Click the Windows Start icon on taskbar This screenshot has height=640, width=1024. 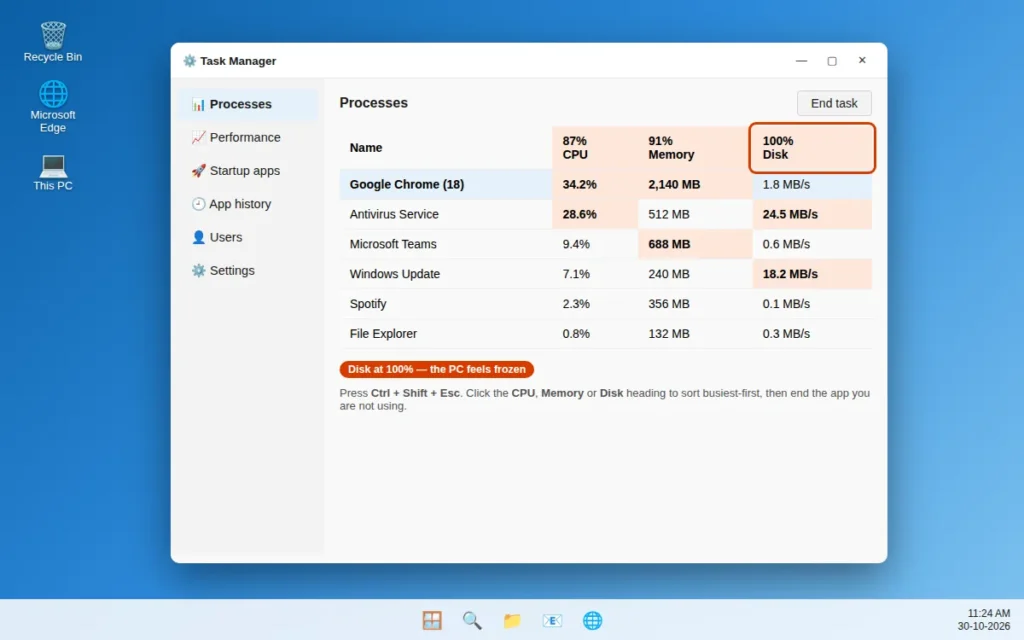(432, 620)
